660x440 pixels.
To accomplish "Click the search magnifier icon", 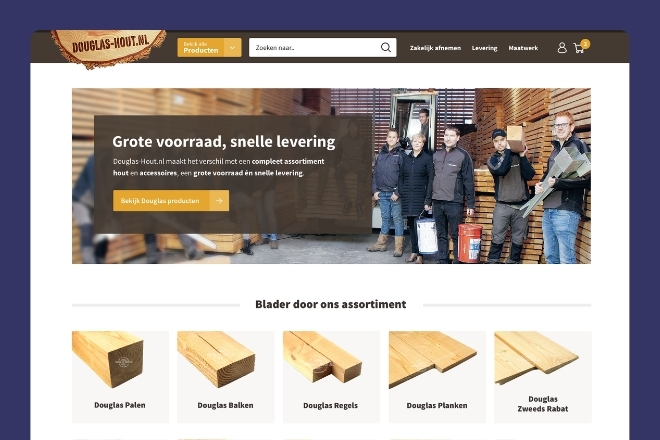I will 386,48.
